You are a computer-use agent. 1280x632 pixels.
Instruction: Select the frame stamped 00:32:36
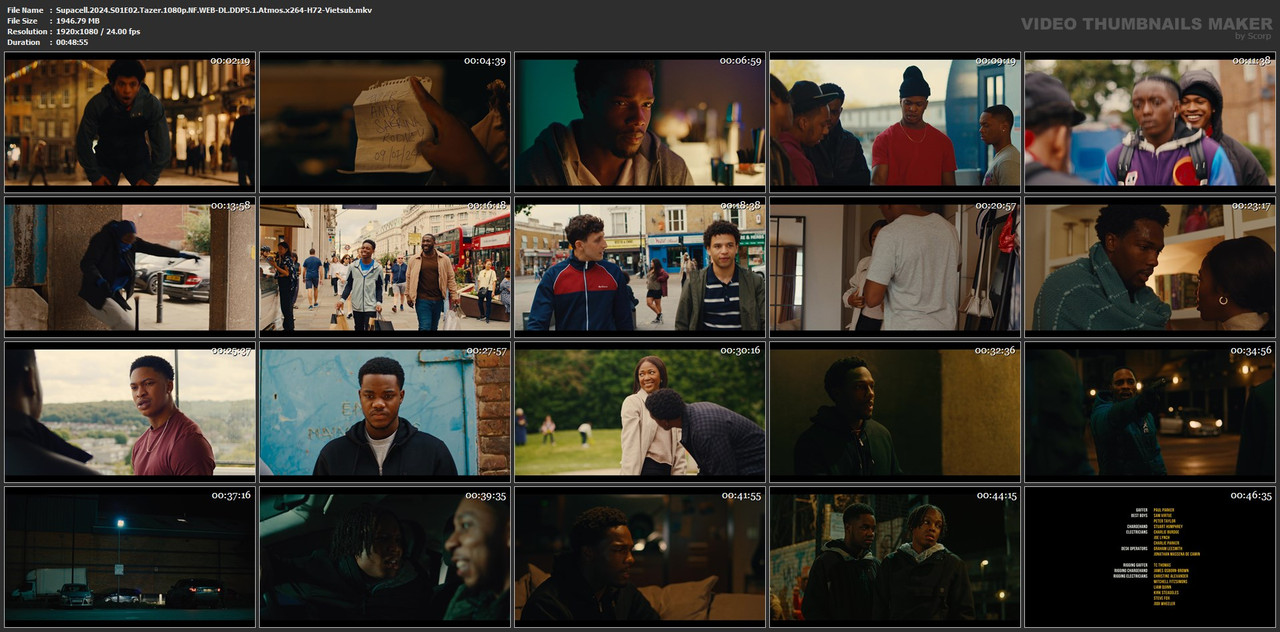pos(895,412)
